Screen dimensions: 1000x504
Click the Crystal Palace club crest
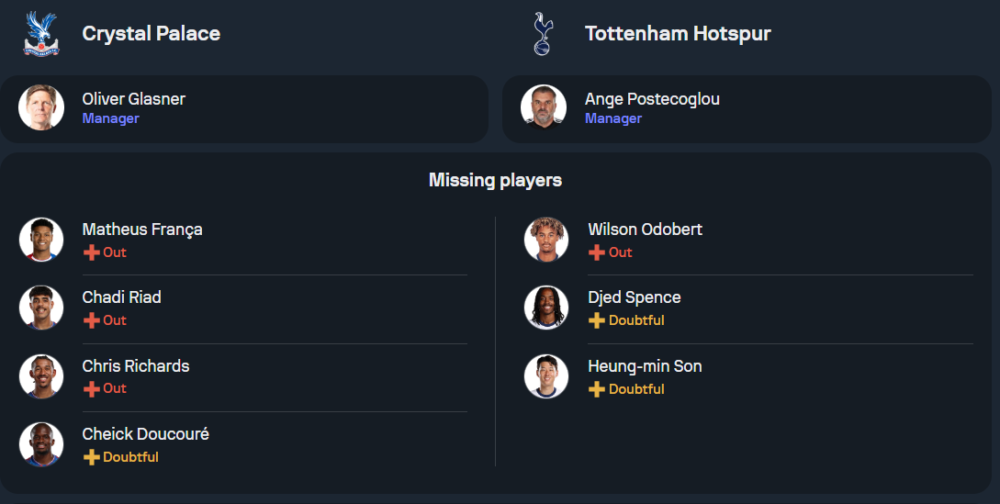(42, 33)
